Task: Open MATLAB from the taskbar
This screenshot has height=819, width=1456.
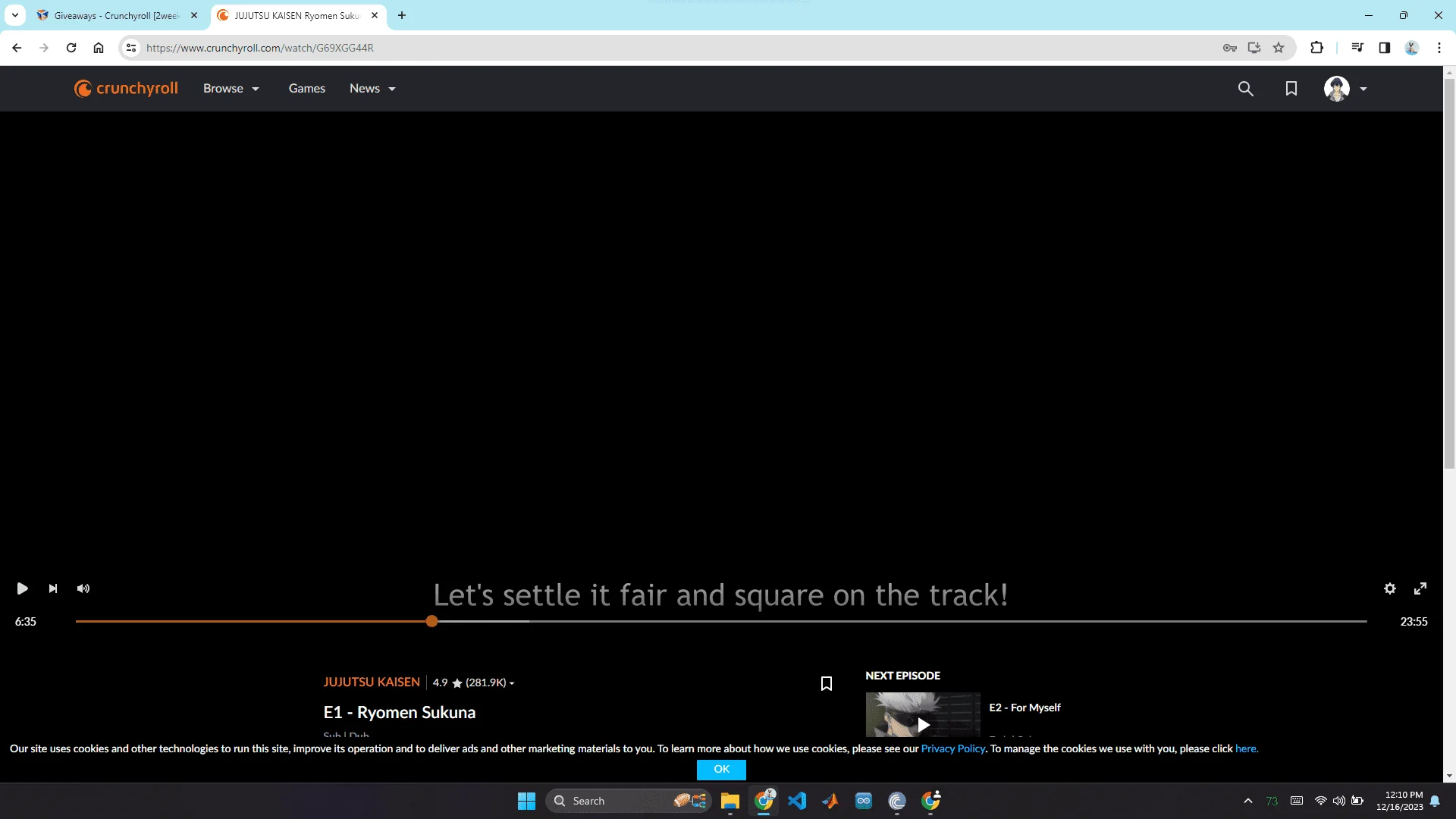Action: click(830, 801)
